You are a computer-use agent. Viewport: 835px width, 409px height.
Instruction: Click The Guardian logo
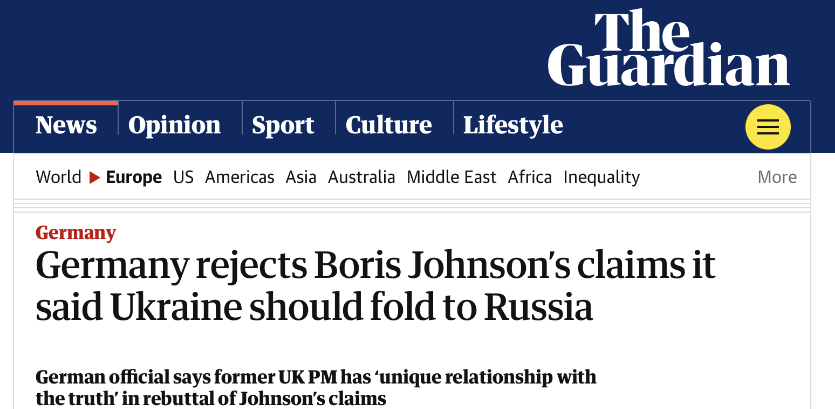coord(668,48)
